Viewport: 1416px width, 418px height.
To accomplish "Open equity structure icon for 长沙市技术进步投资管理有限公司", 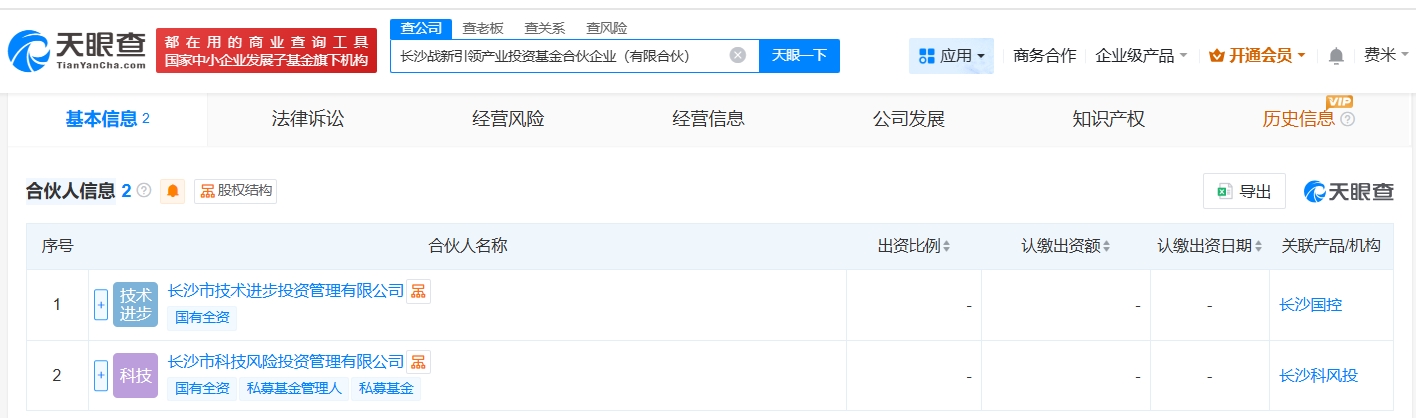I will 419,291.
